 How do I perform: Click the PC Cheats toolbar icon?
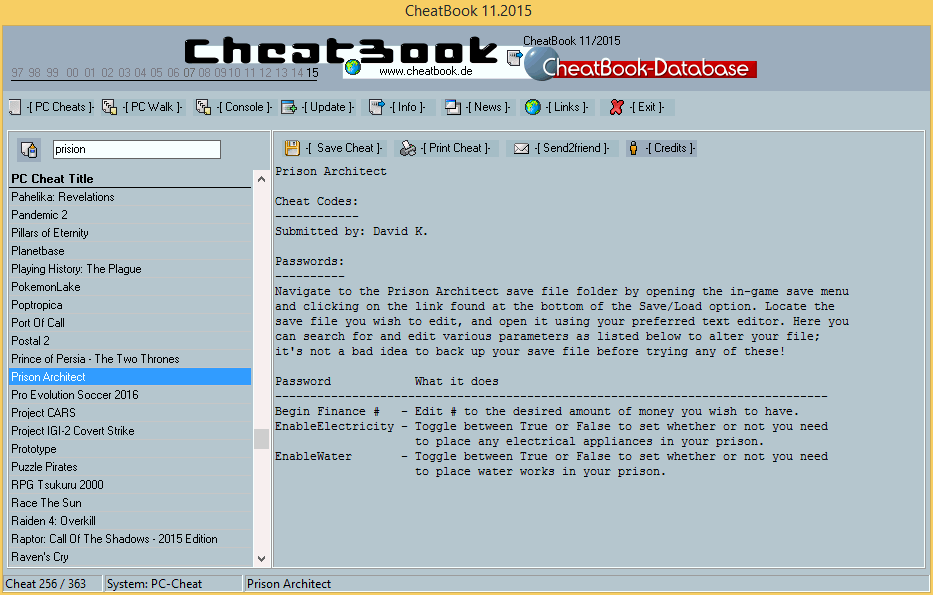point(15,107)
